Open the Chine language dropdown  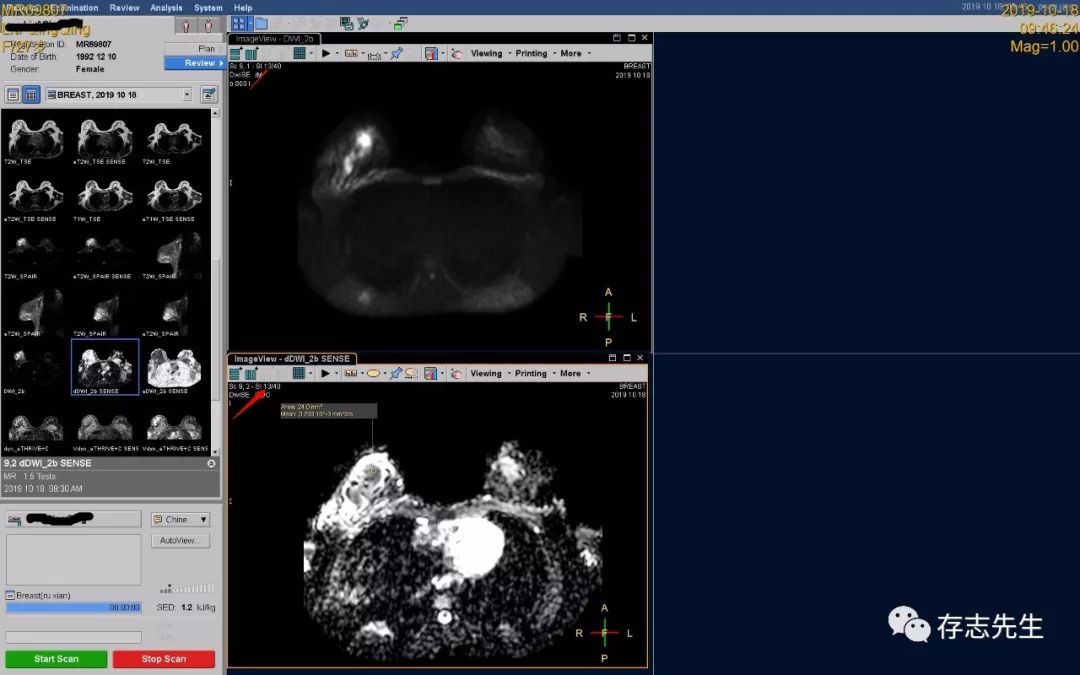tap(180, 519)
